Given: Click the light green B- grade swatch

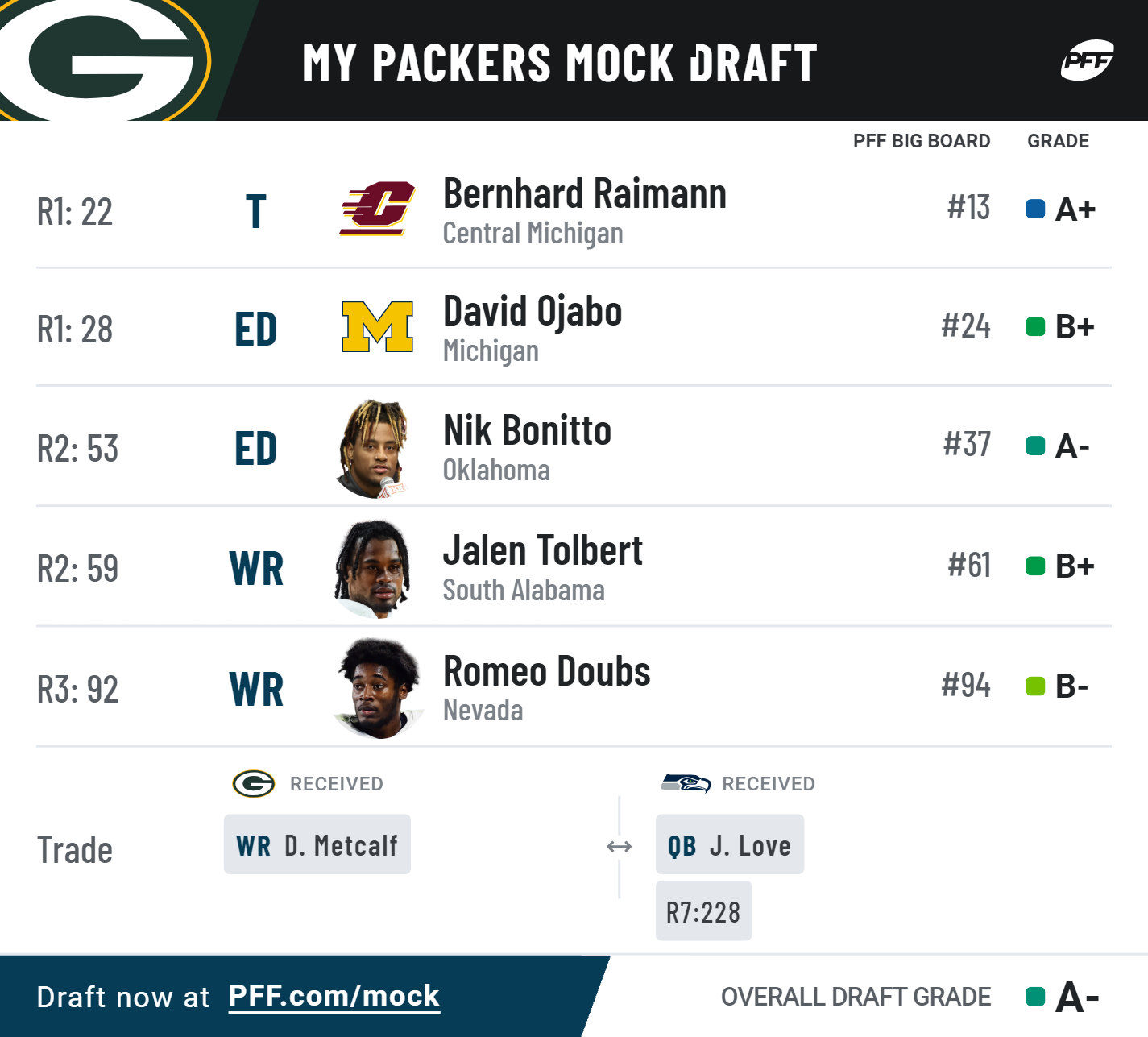Looking at the screenshot, I should pos(1035,686).
